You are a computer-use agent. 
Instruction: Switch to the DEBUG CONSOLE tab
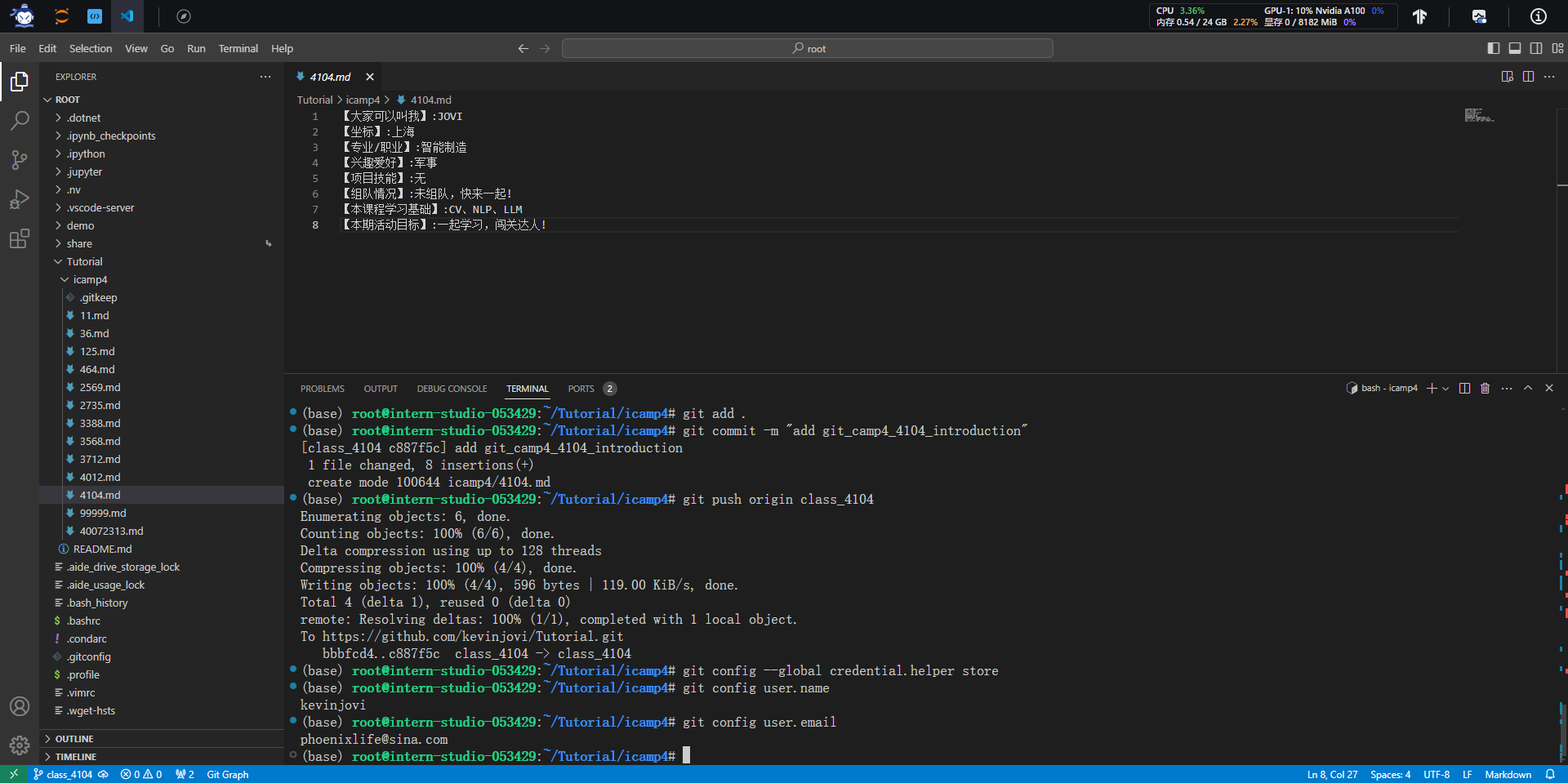[452, 389]
